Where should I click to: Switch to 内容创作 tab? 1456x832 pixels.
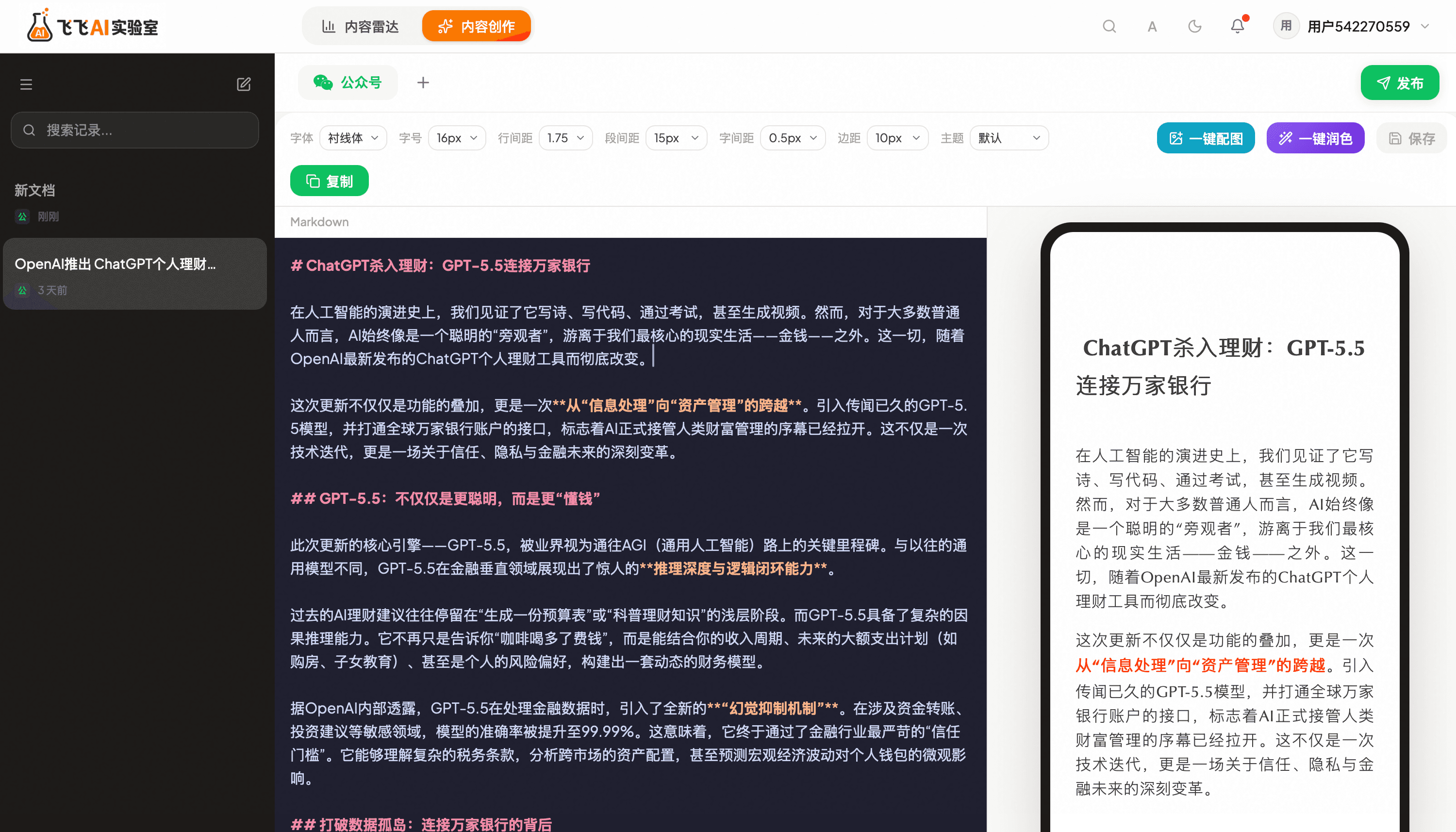click(x=477, y=26)
